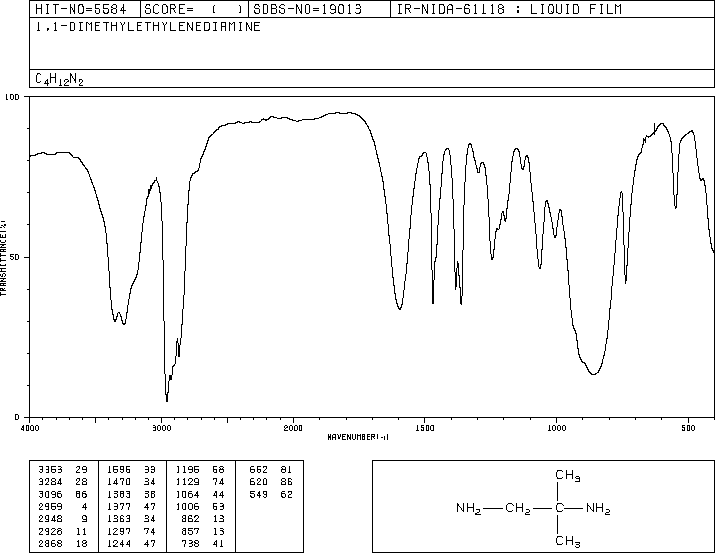Click the 3000 wavenumber axis label
Viewport: 715px width, 553px height.
[161, 428]
